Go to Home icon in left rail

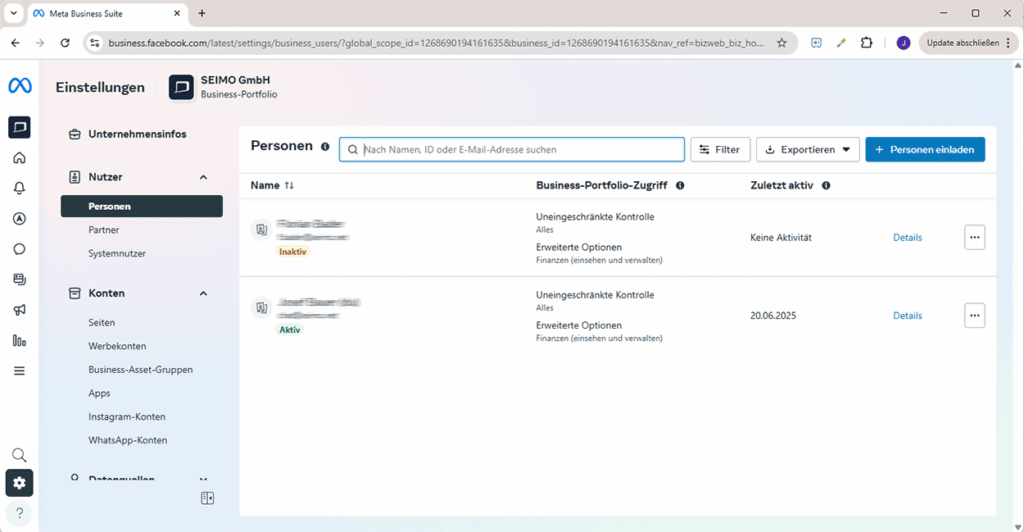[20, 158]
